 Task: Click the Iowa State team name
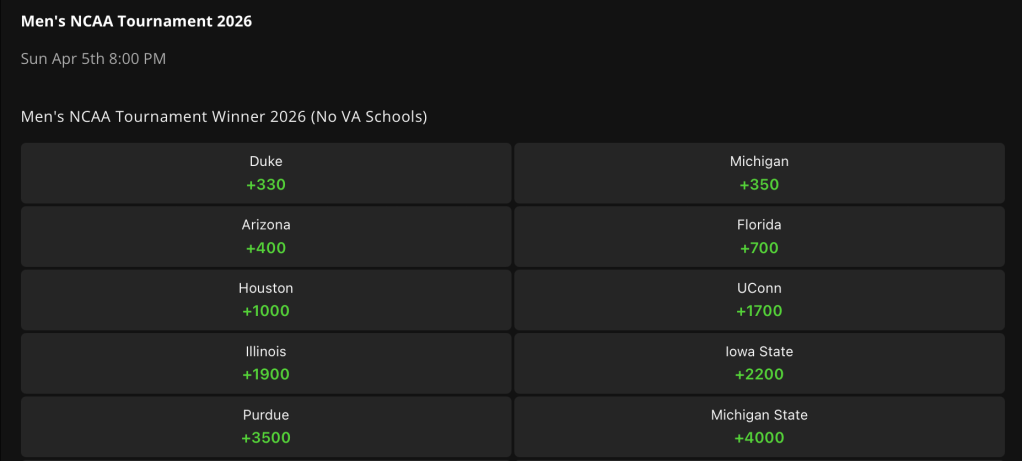759,351
